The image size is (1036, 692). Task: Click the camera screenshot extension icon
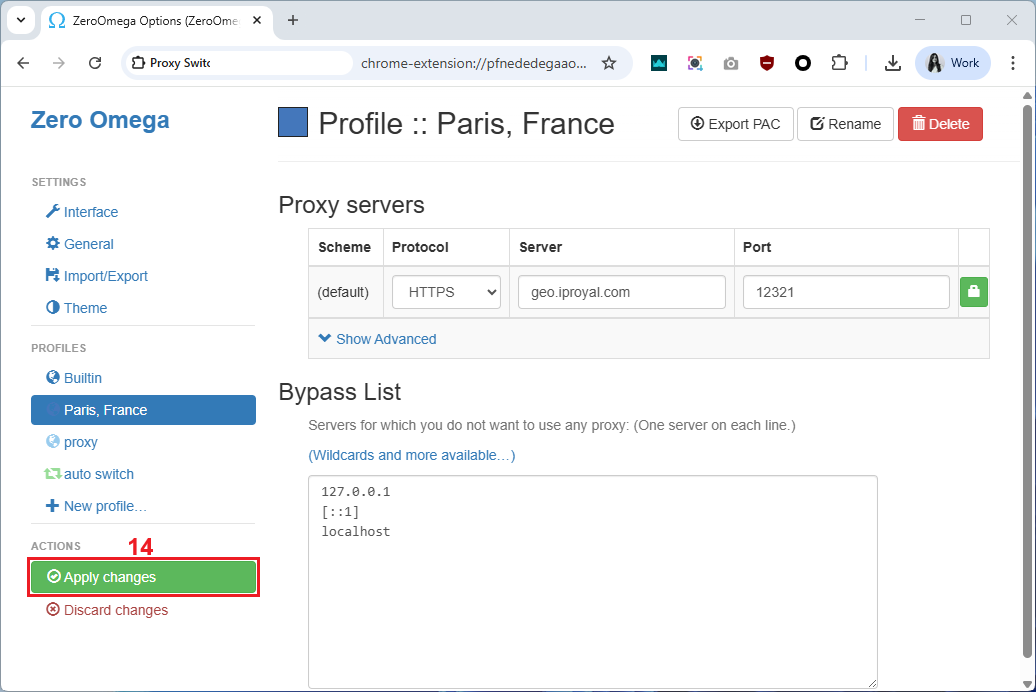[x=731, y=63]
